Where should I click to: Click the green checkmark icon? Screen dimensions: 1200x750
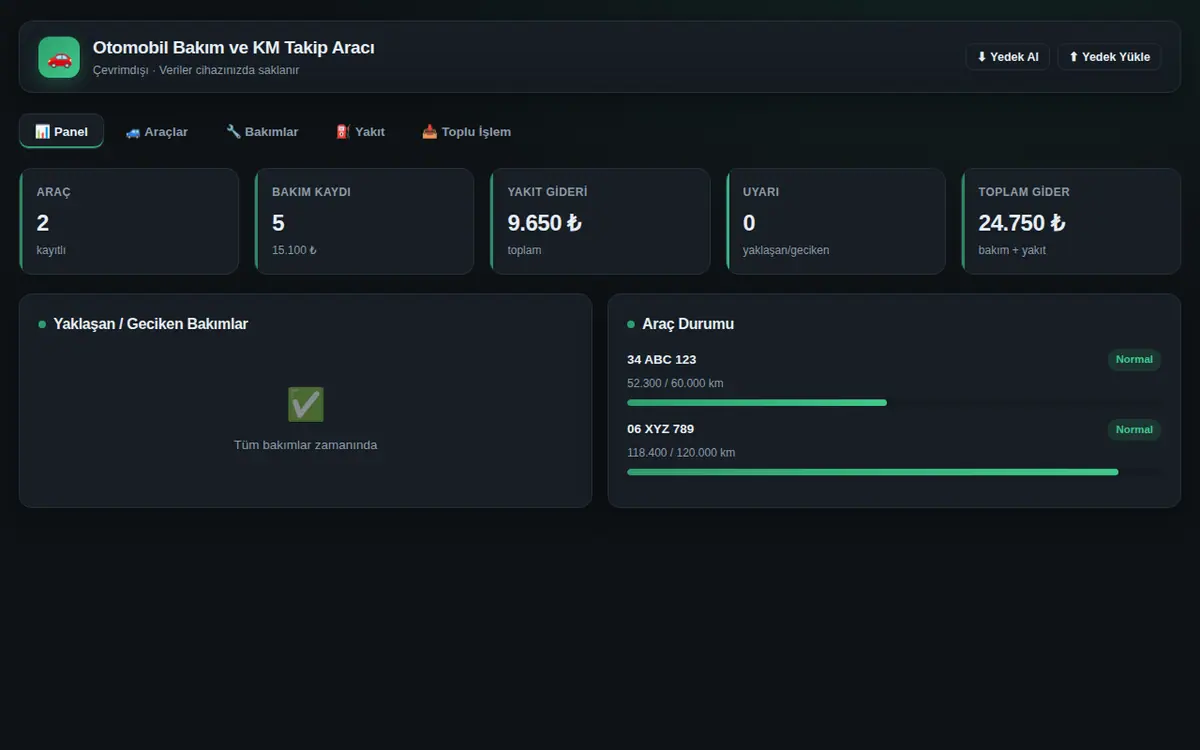click(x=306, y=404)
